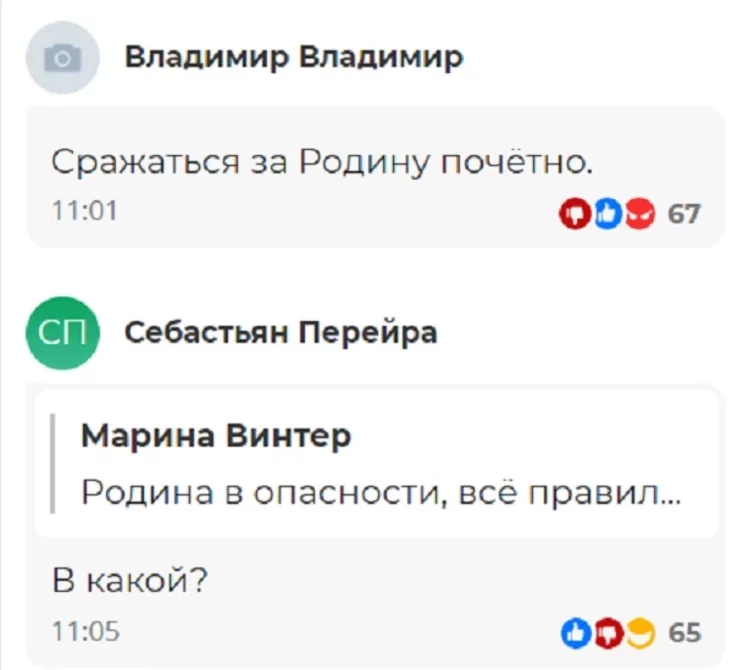Screen dimensions: 732x670
Task: Open the reaction count 67
Action: (x=684, y=213)
